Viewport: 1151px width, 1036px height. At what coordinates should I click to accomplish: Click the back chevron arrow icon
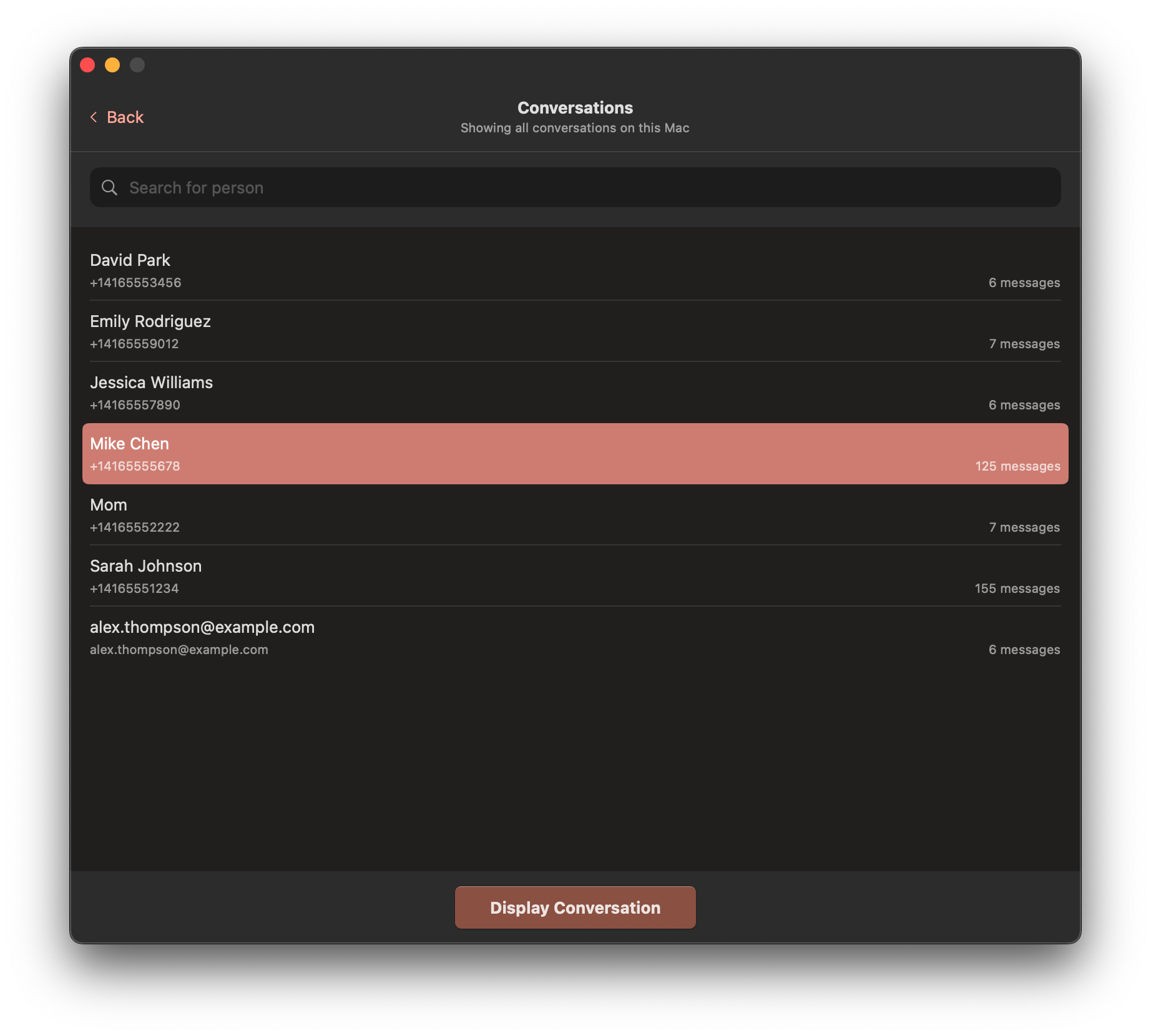93,117
